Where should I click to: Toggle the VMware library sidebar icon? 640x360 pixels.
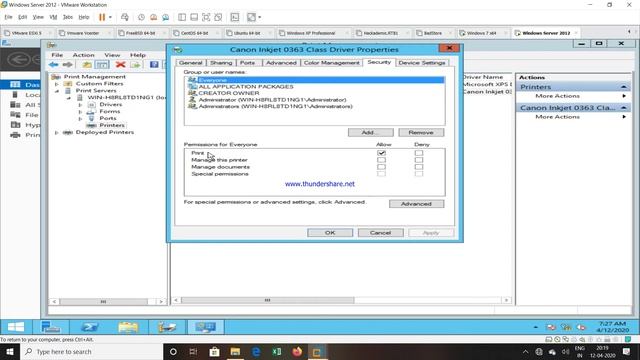(182, 17)
